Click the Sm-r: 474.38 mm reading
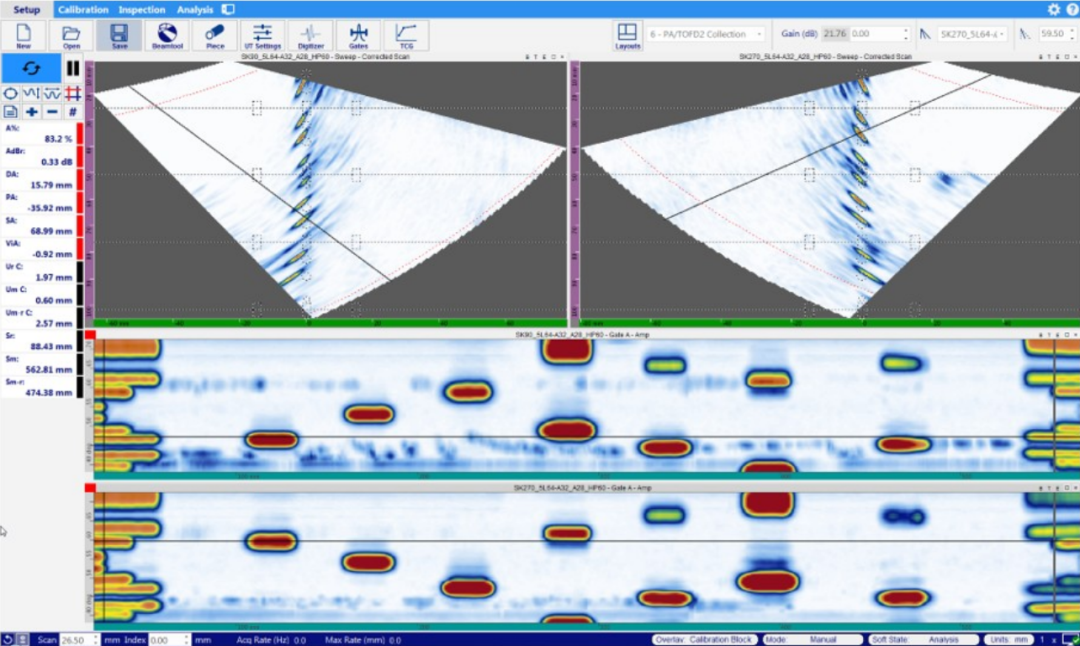The height and width of the screenshot is (646, 1080). (39, 387)
